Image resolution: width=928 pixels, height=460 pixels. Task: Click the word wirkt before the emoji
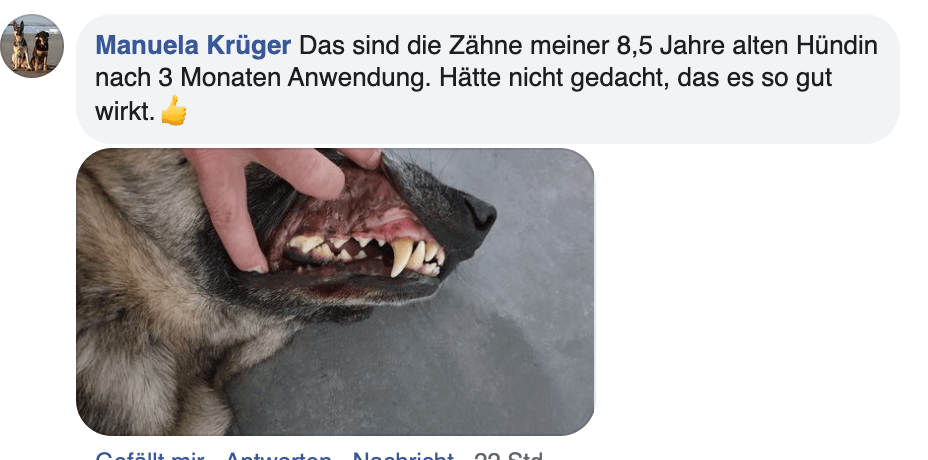tap(125, 111)
